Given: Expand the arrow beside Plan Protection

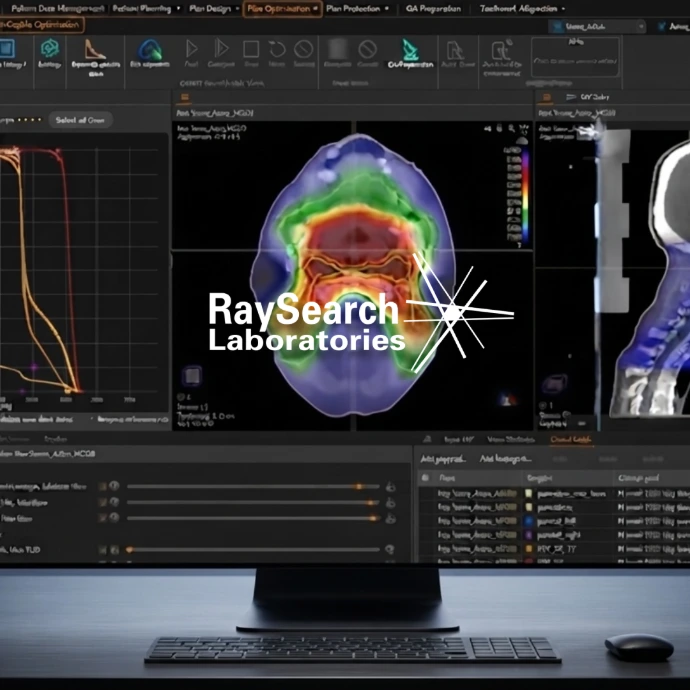Looking at the screenshot, I should pyautogui.click(x=386, y=8).
